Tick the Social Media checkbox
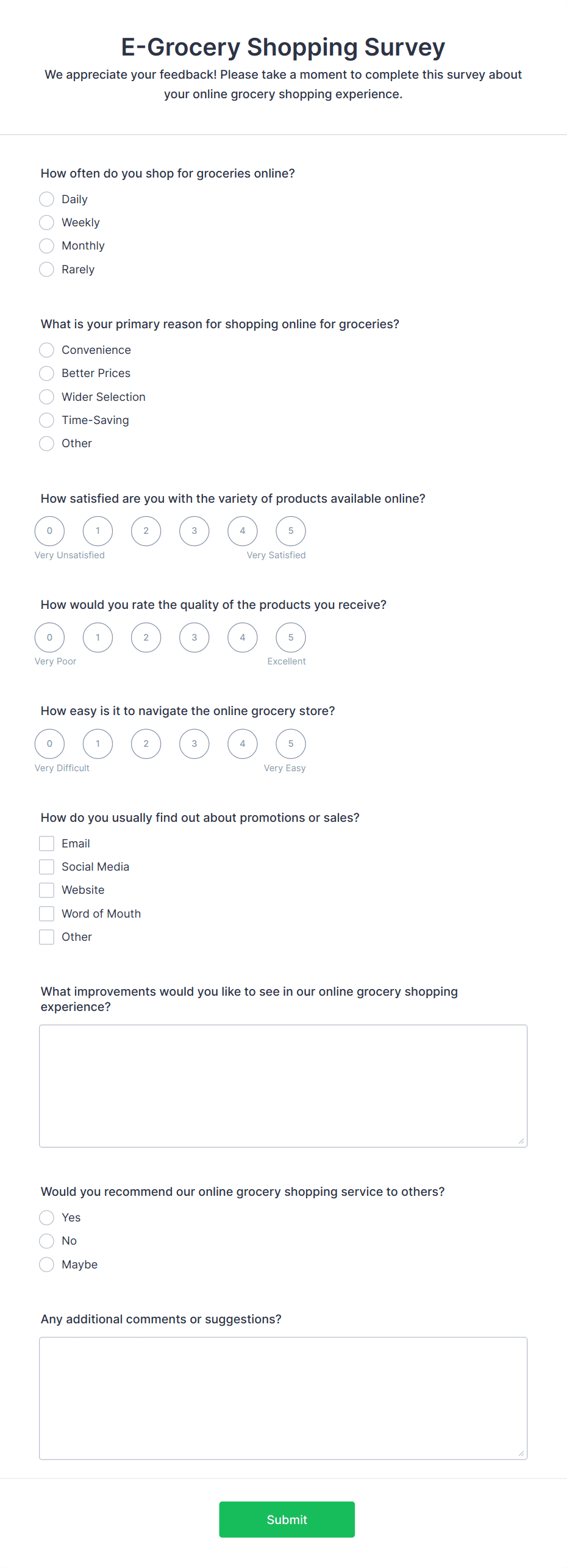567x1568 pixels. [x=46, y=867]
